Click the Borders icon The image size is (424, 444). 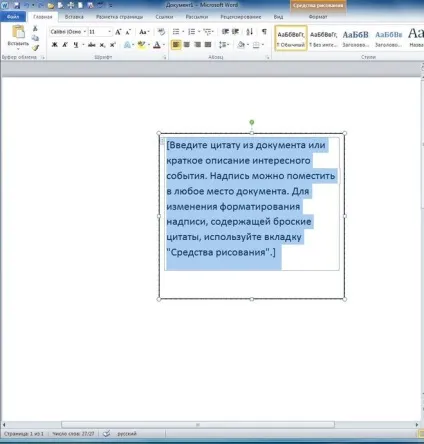point(256,45)
